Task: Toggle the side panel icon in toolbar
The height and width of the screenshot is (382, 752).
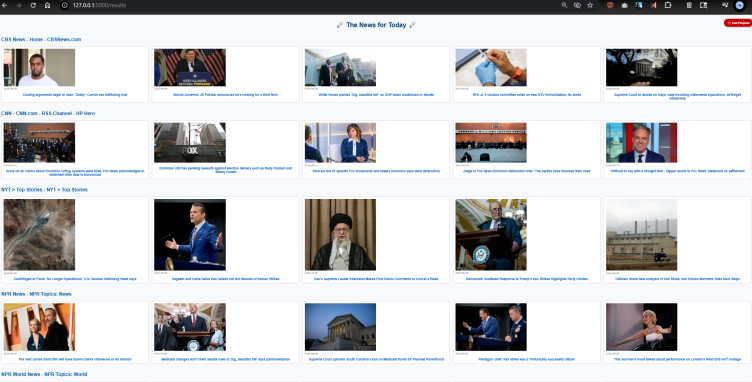Action: (x=704, y=5)
